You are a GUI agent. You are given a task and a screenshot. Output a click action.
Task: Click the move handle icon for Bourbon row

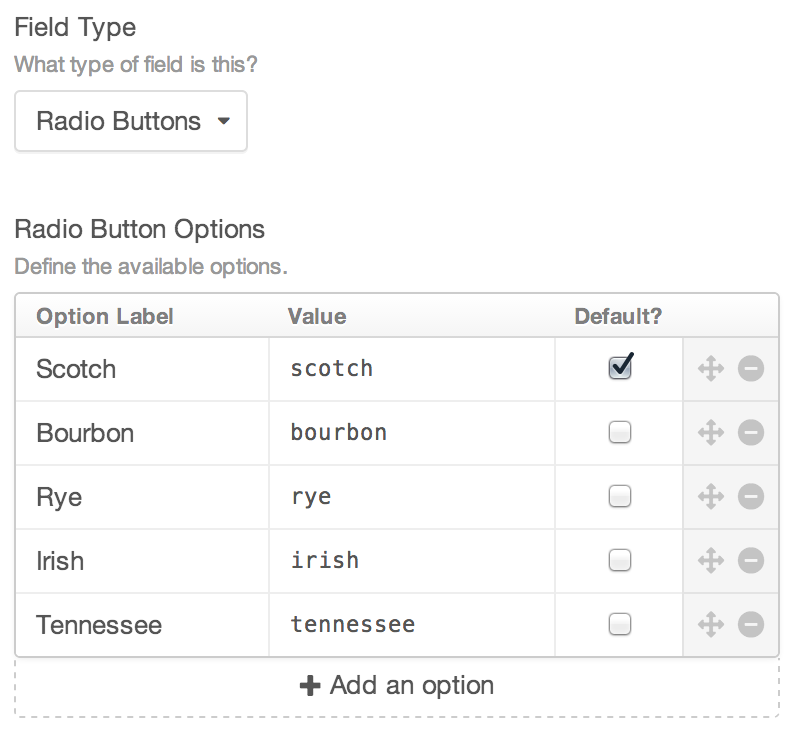pos(713,432)
